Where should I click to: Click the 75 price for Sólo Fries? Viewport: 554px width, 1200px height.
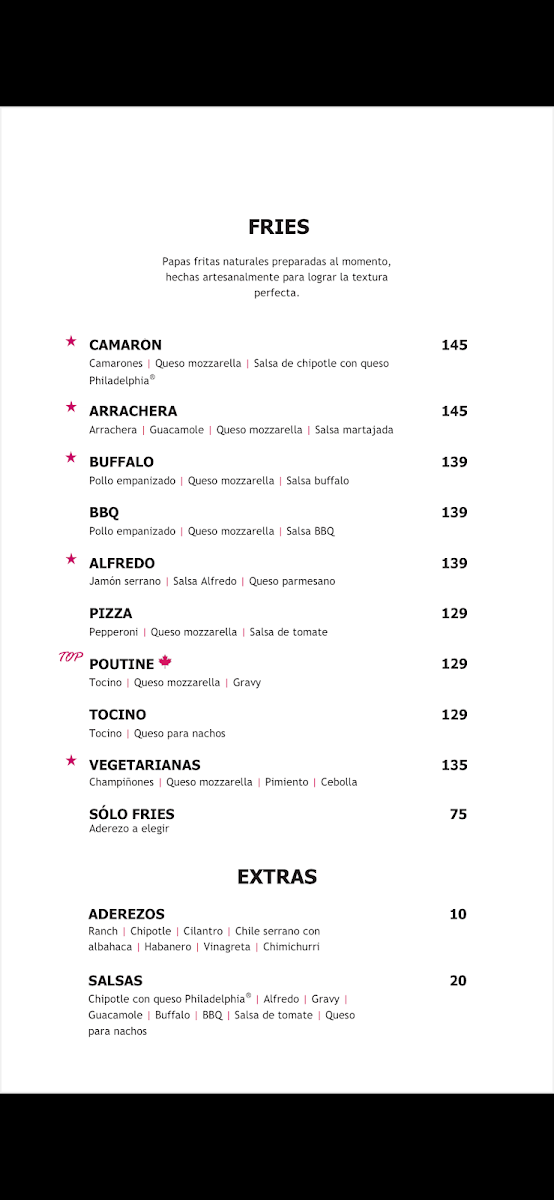point(458,814)
